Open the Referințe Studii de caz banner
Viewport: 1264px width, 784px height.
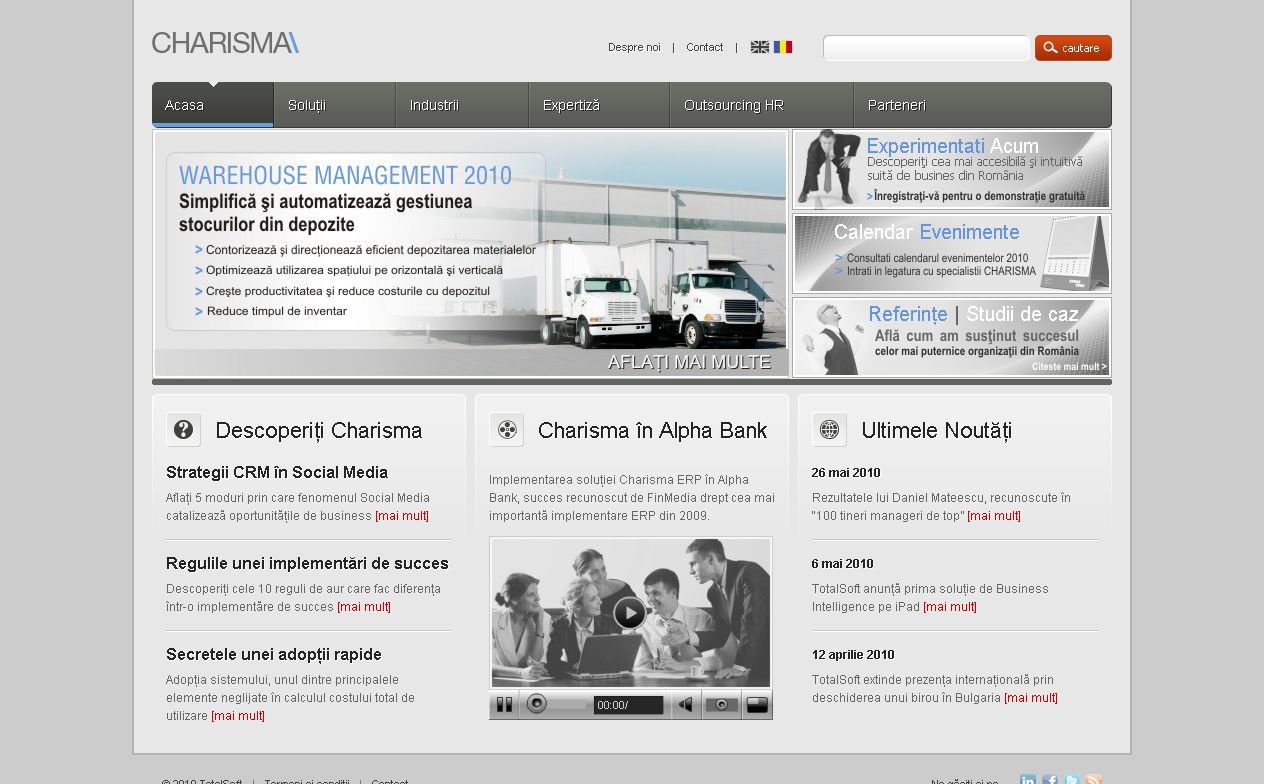[x=951, y=337]
